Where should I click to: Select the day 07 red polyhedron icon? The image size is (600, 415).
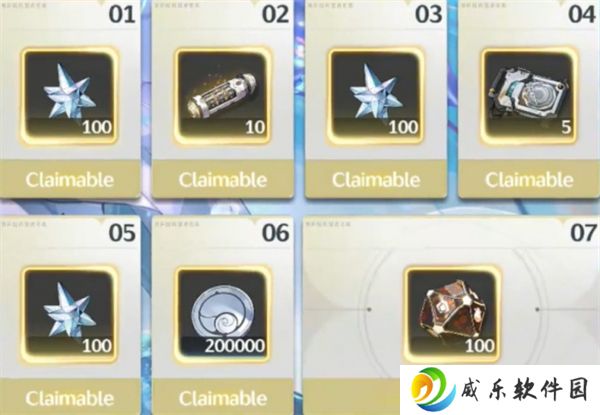[452, 314]
